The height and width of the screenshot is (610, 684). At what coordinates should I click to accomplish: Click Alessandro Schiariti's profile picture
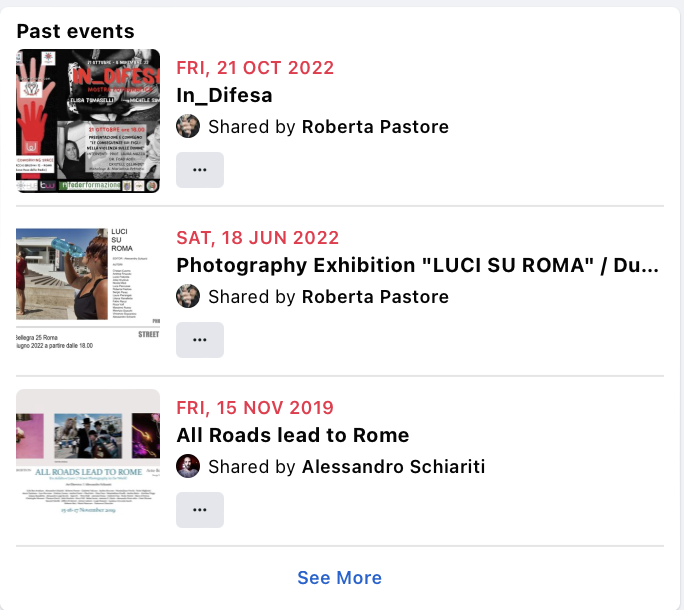pyautogui.click(x=188, y=466)
